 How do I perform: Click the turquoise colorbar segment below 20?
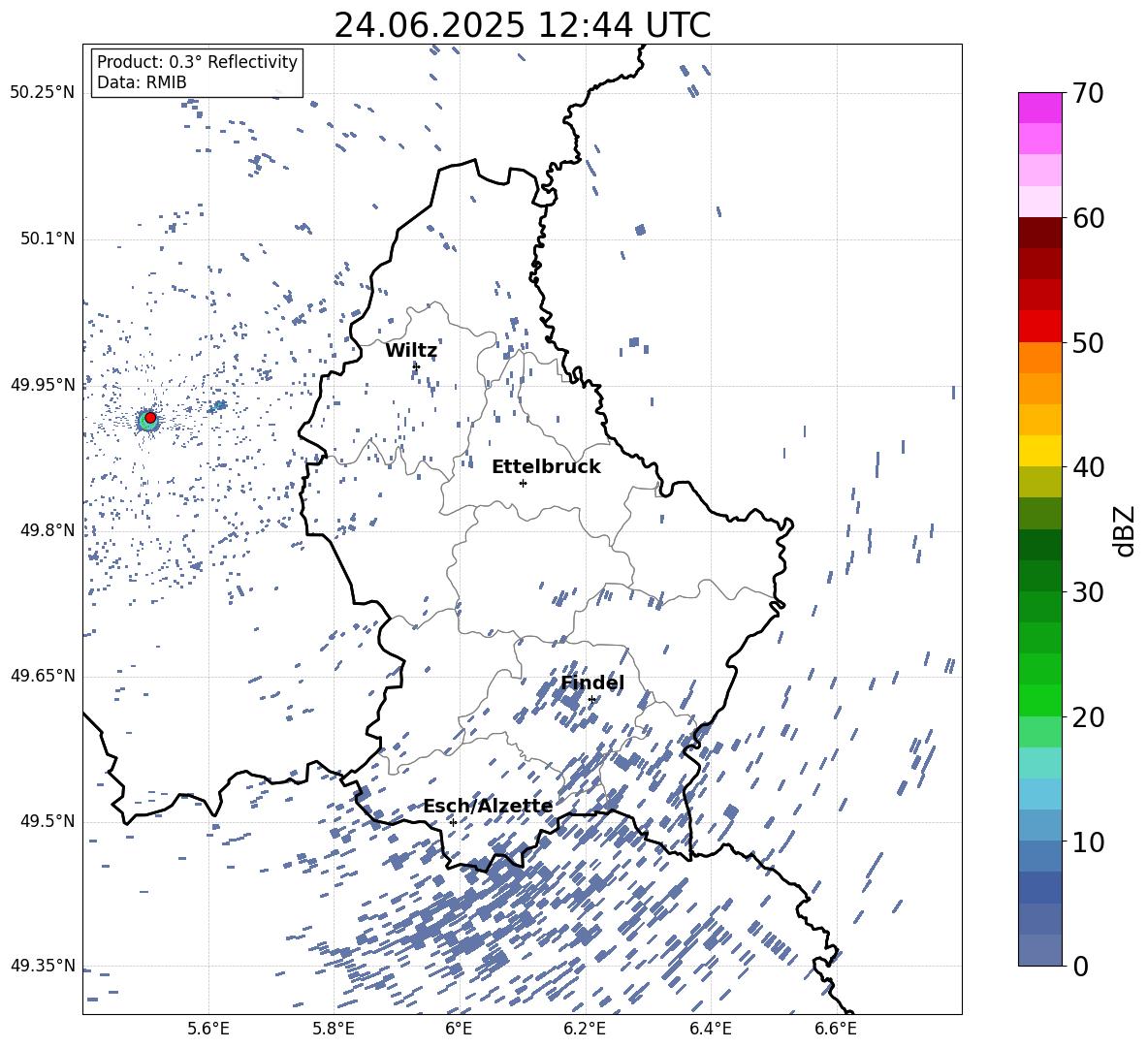pos(1039,763)
